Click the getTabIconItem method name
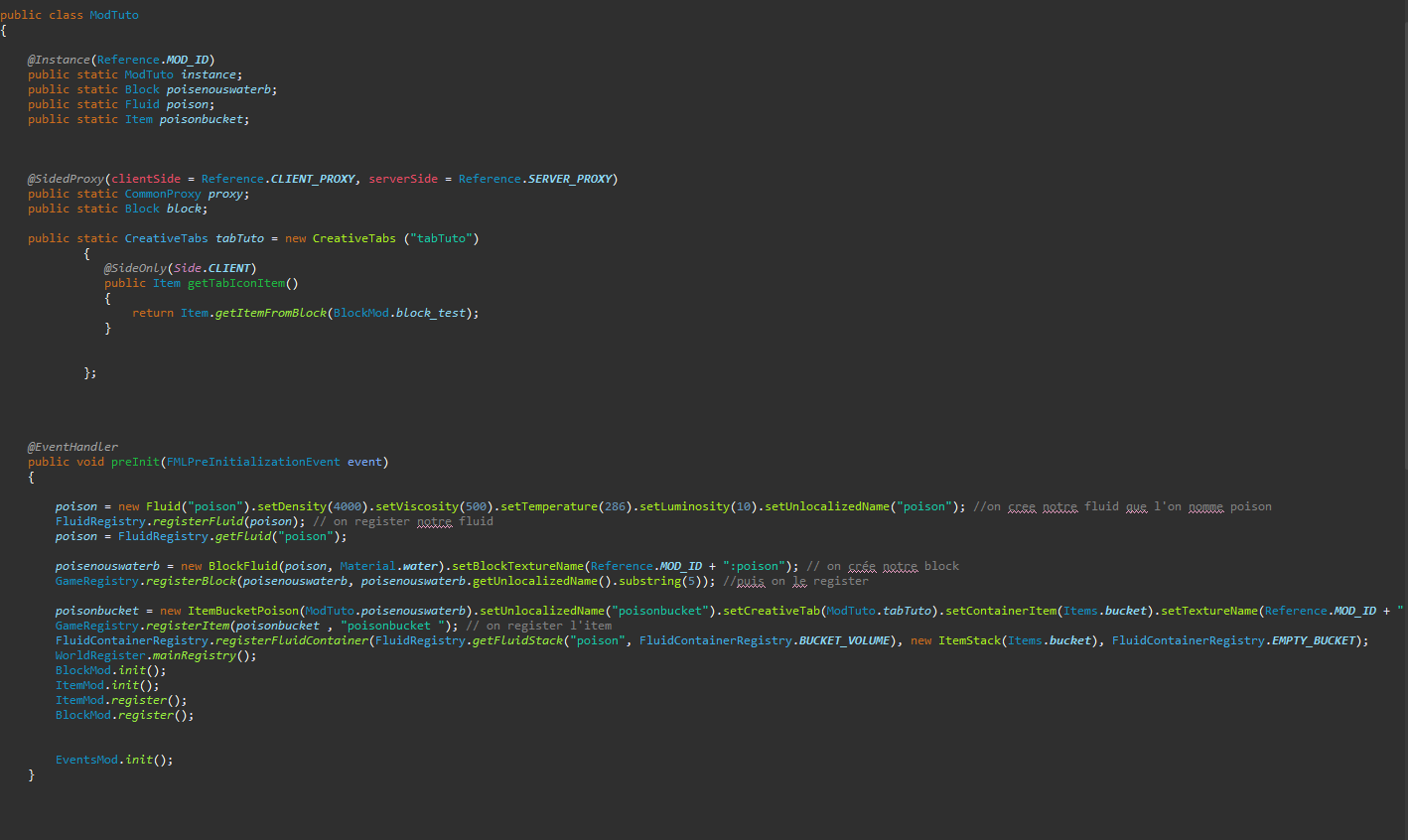 coord(235,283)
